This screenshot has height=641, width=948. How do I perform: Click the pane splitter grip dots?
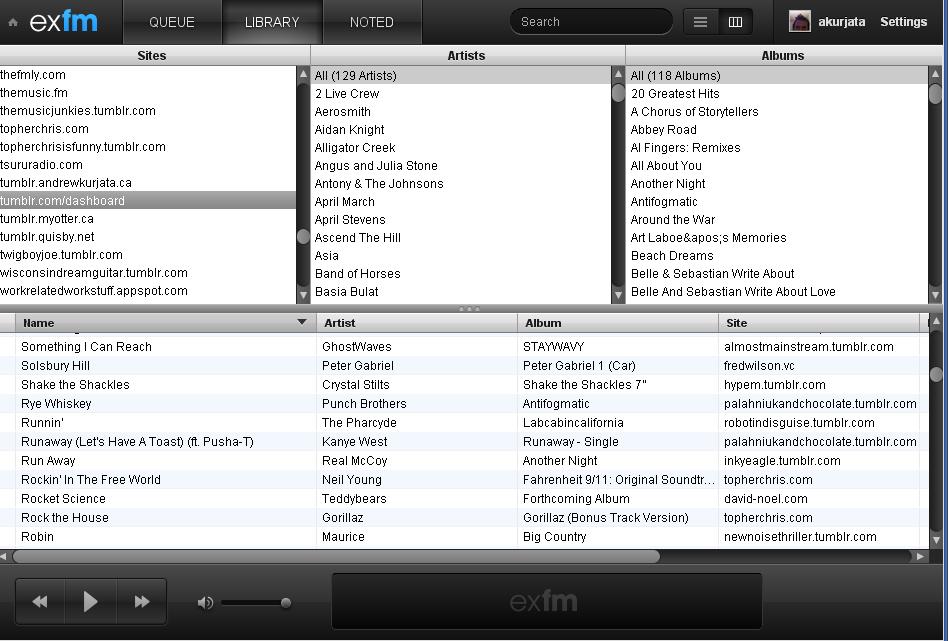click(469, 309)
